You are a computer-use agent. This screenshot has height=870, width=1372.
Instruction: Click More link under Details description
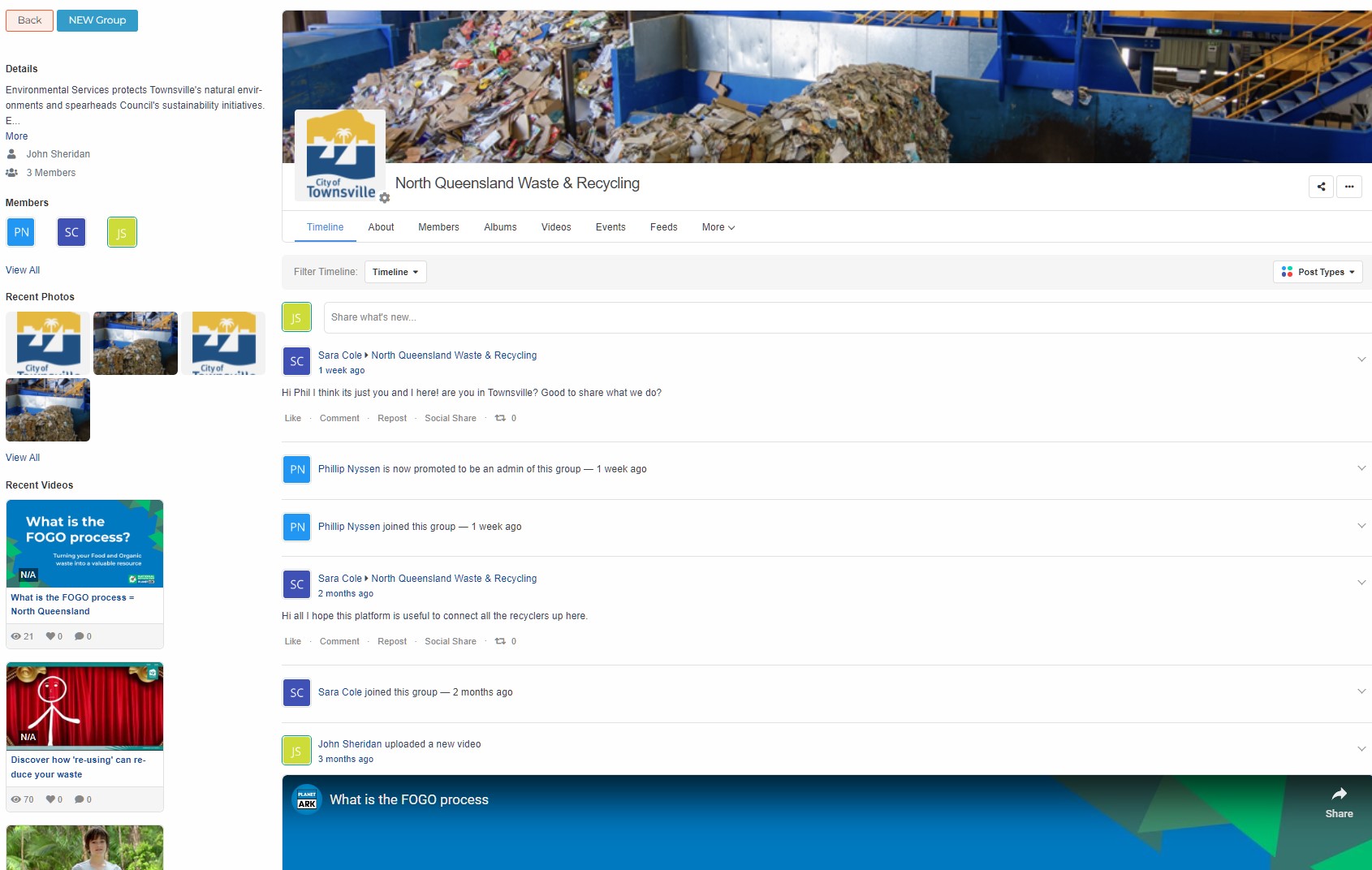tap(16, 136)
